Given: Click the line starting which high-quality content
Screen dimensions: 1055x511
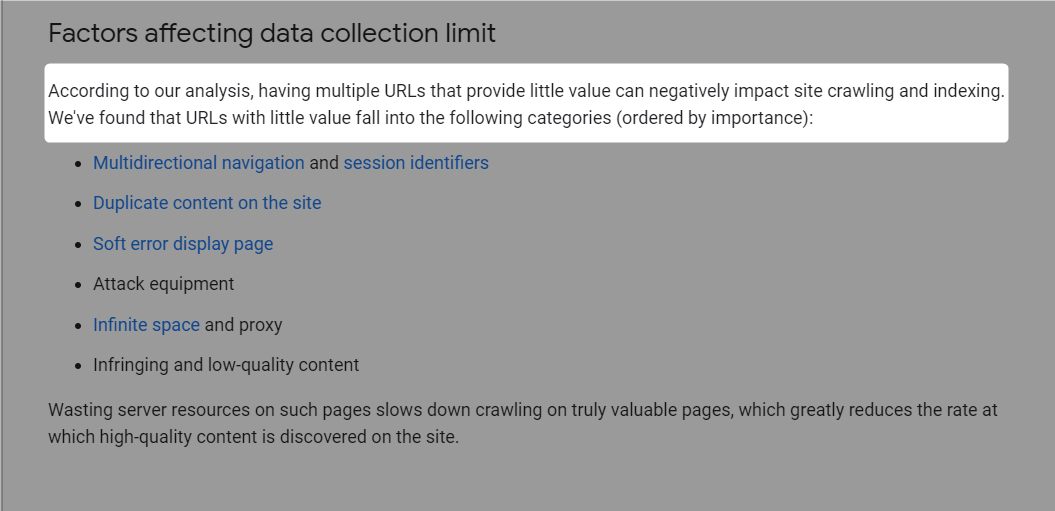Looking at the screenshot, I should tap(253, 437).
